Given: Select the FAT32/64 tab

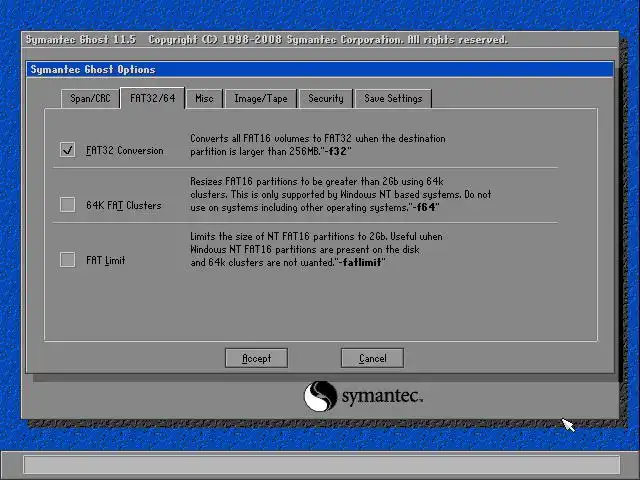Looking at the screenshot, I should 153,98.
